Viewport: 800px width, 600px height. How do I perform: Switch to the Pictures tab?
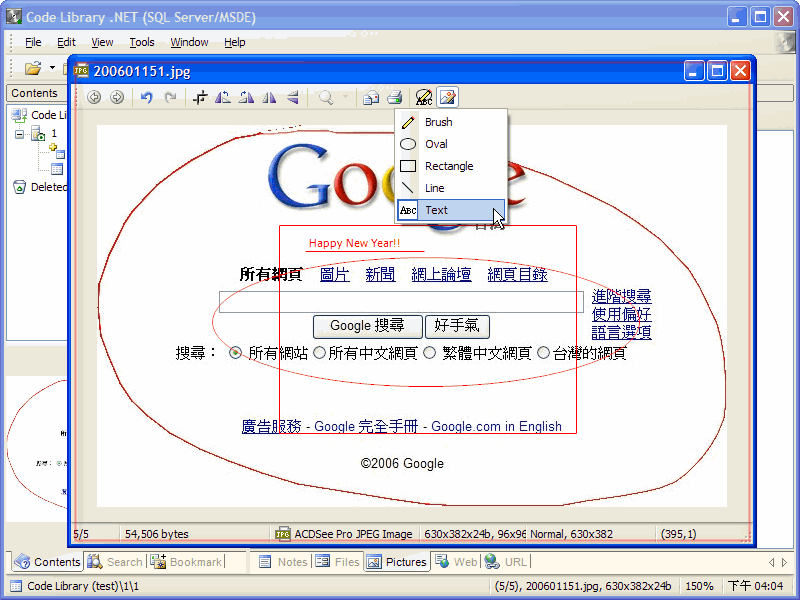pyautogui.click(x=397, y=562)
